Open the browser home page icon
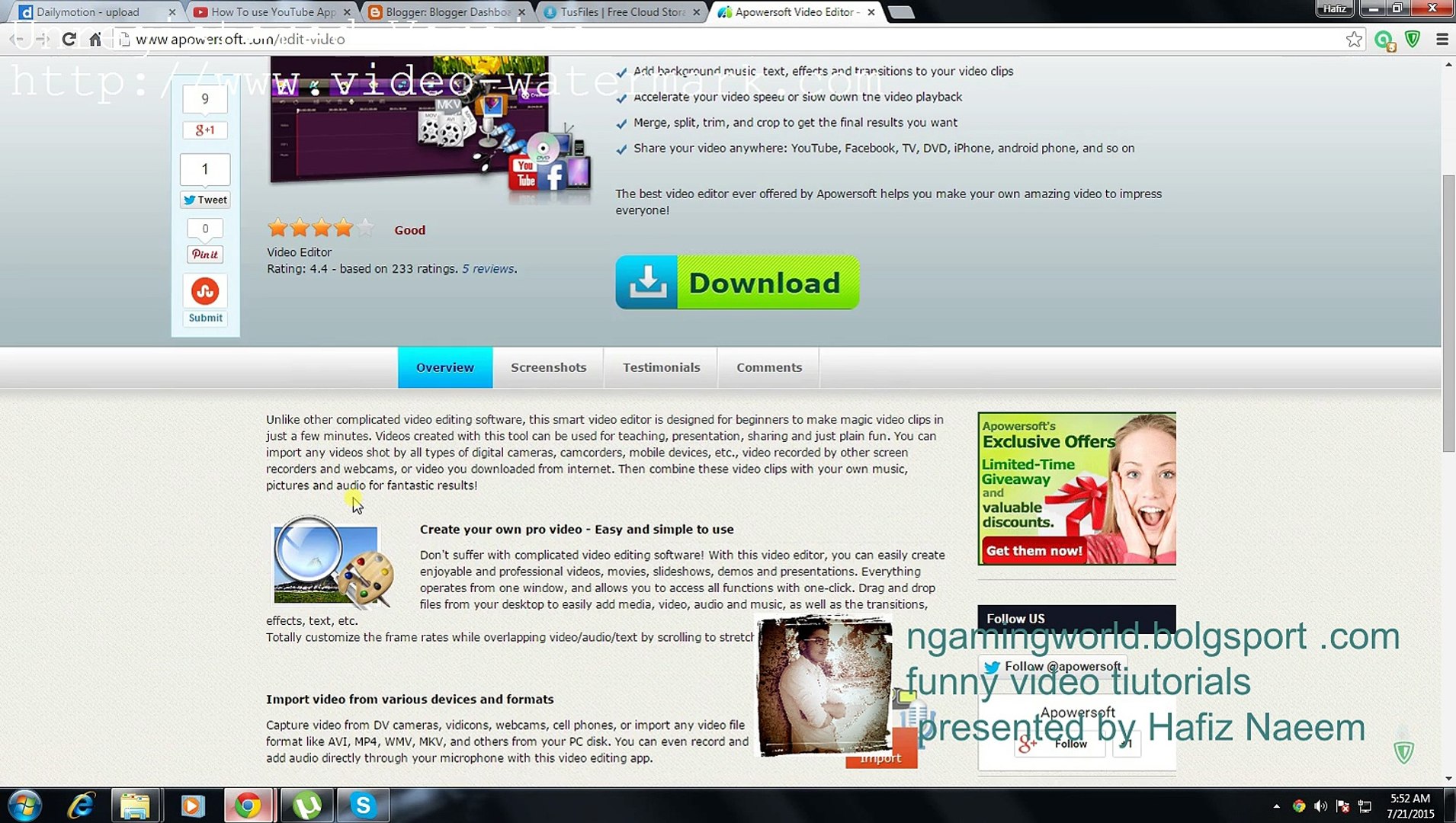 coord(95,39)
